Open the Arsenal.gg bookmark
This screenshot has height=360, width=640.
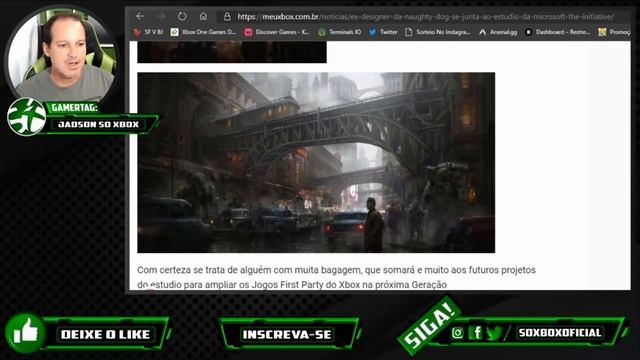click(x=498, y=32)
